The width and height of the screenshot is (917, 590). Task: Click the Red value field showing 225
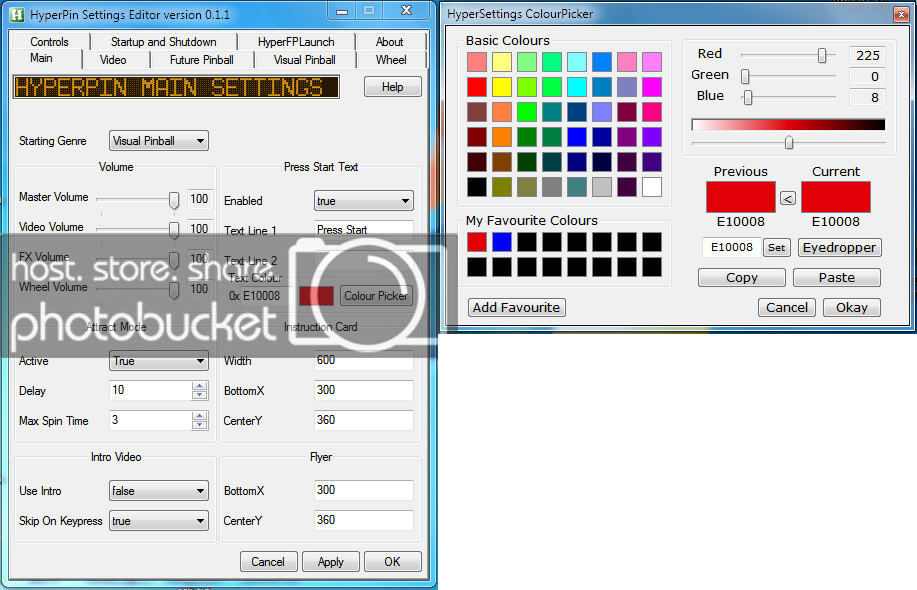point(867,55)
